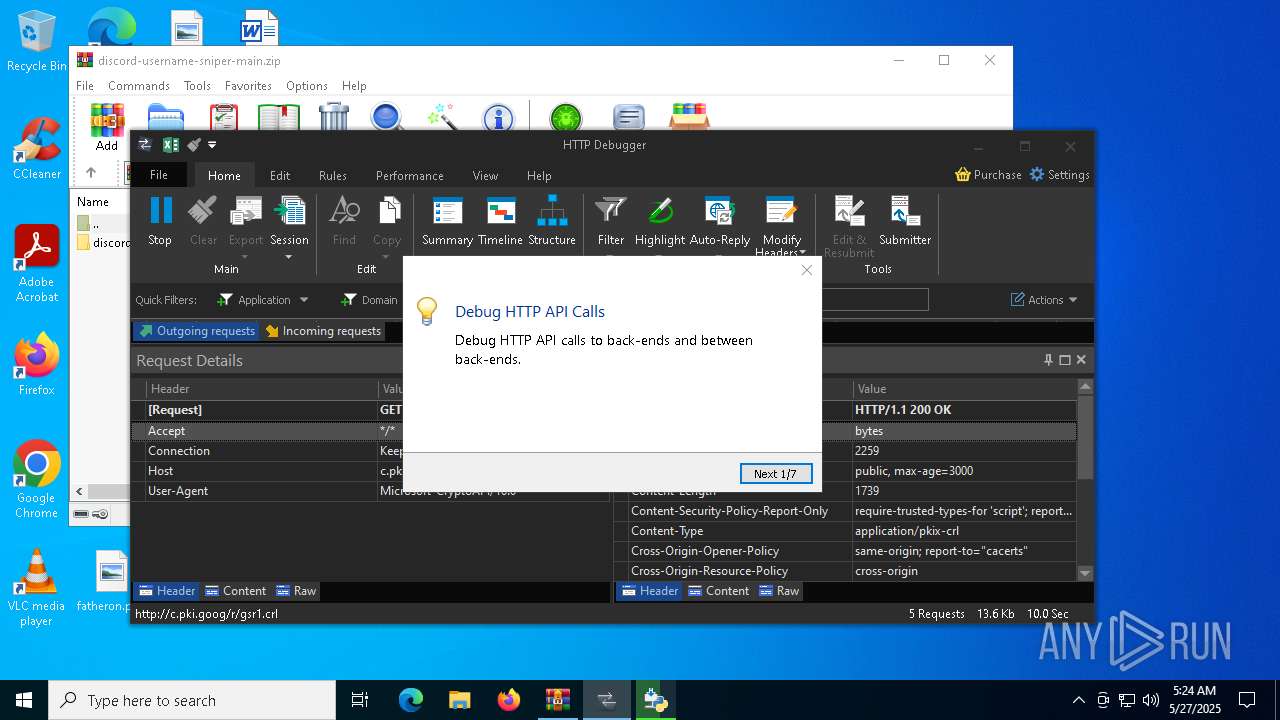Stop capturing in HTTP Debugger
This screenshot has height=720, width=1280.
point(160,222)
